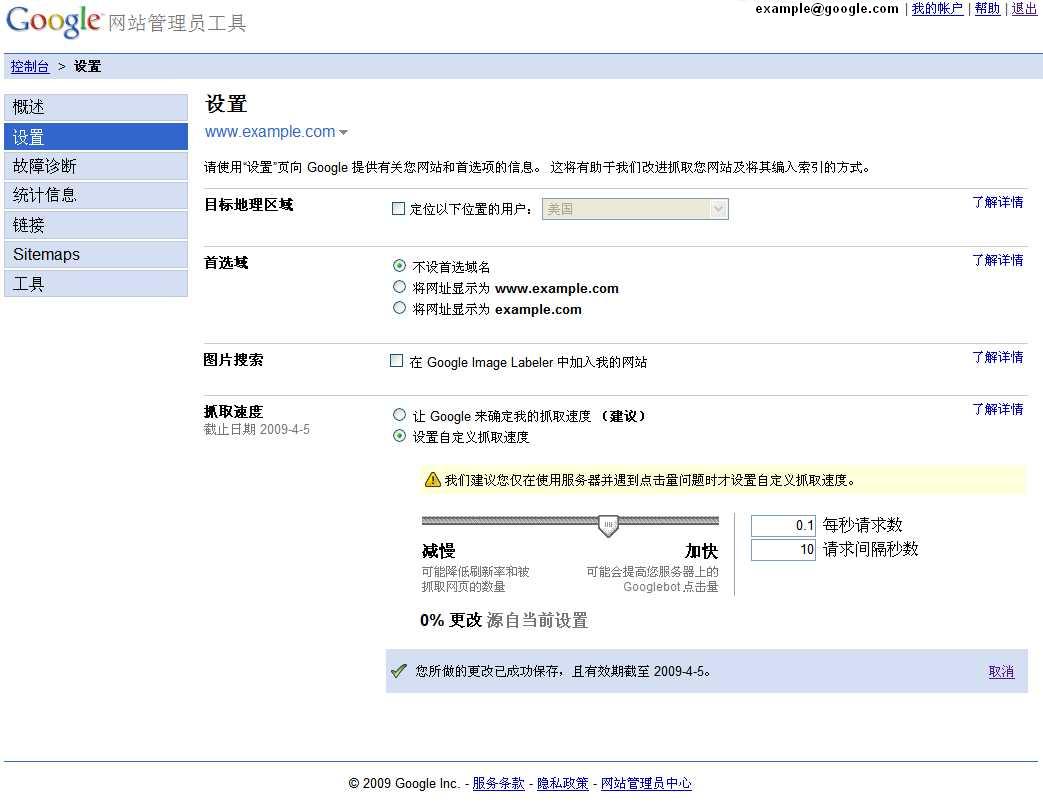Select 设置自定义抓取速度 radio option
The height and width of the screenshot is (806, 1043).
pyautogui.click(x=399, y=436)
